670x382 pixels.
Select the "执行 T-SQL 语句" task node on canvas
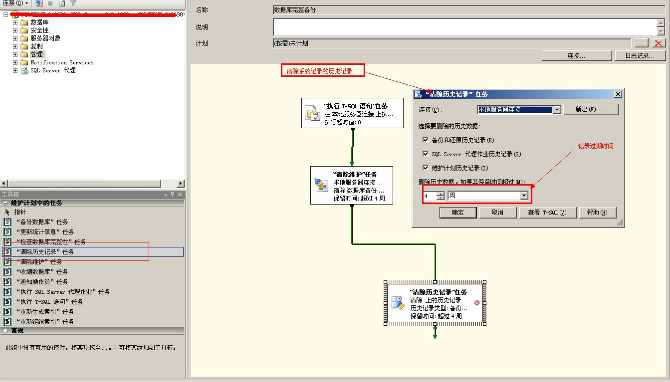pos(352,113)
